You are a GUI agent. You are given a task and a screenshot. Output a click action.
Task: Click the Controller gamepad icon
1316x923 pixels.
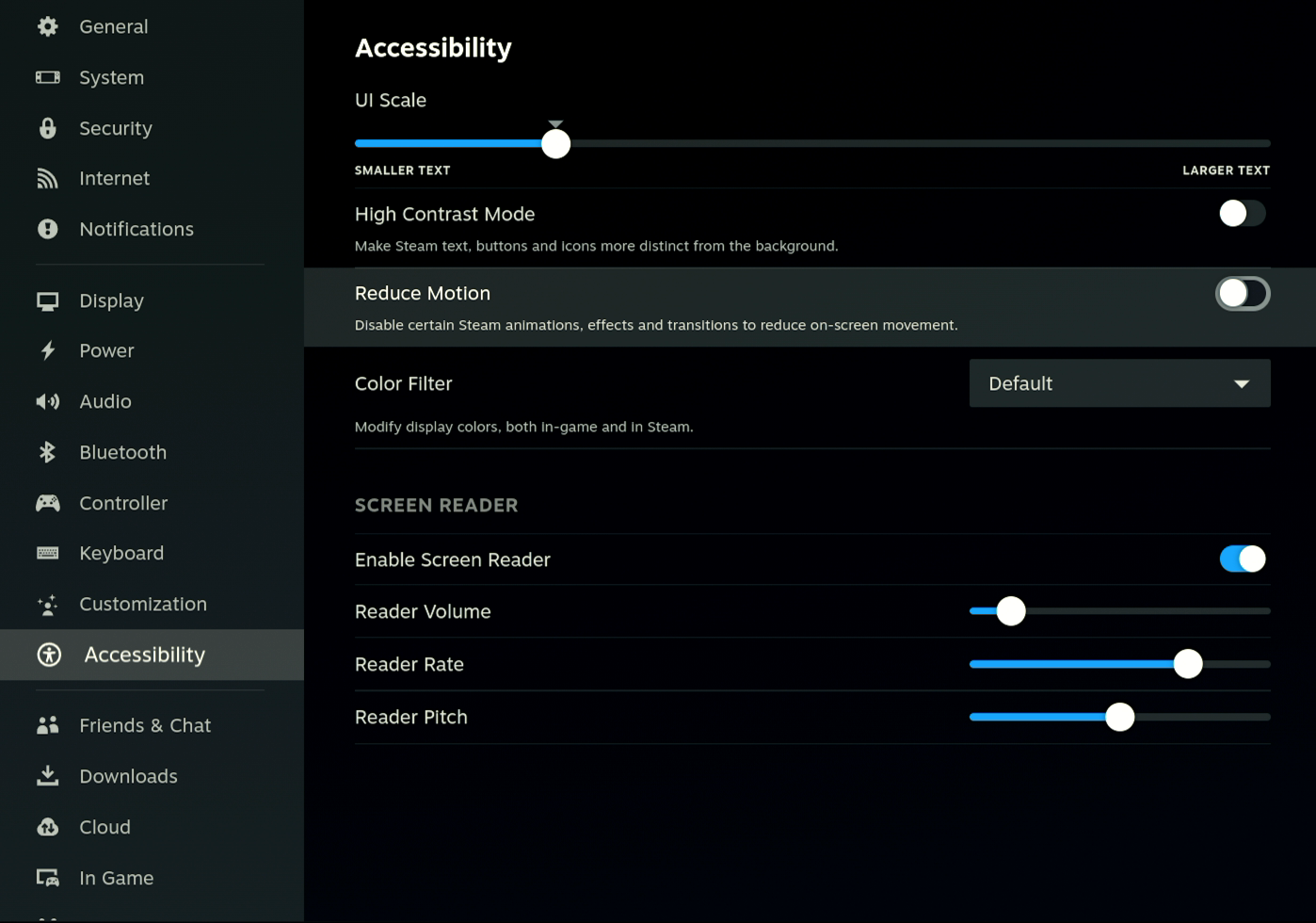tap(47, 503)
